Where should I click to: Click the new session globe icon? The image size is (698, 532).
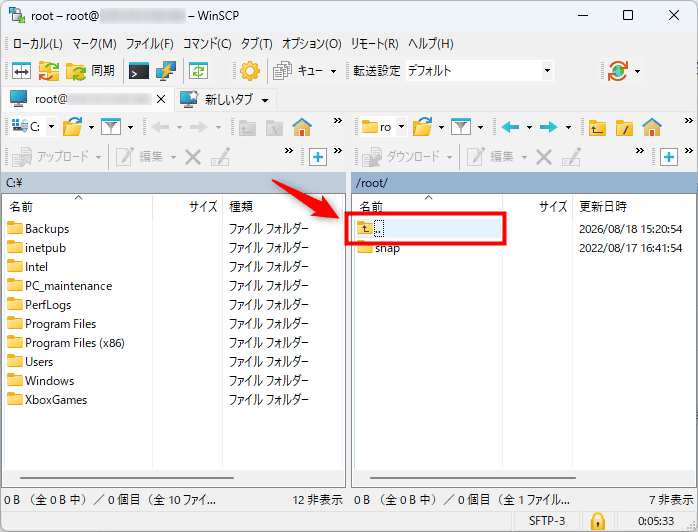tap(618, 71)
